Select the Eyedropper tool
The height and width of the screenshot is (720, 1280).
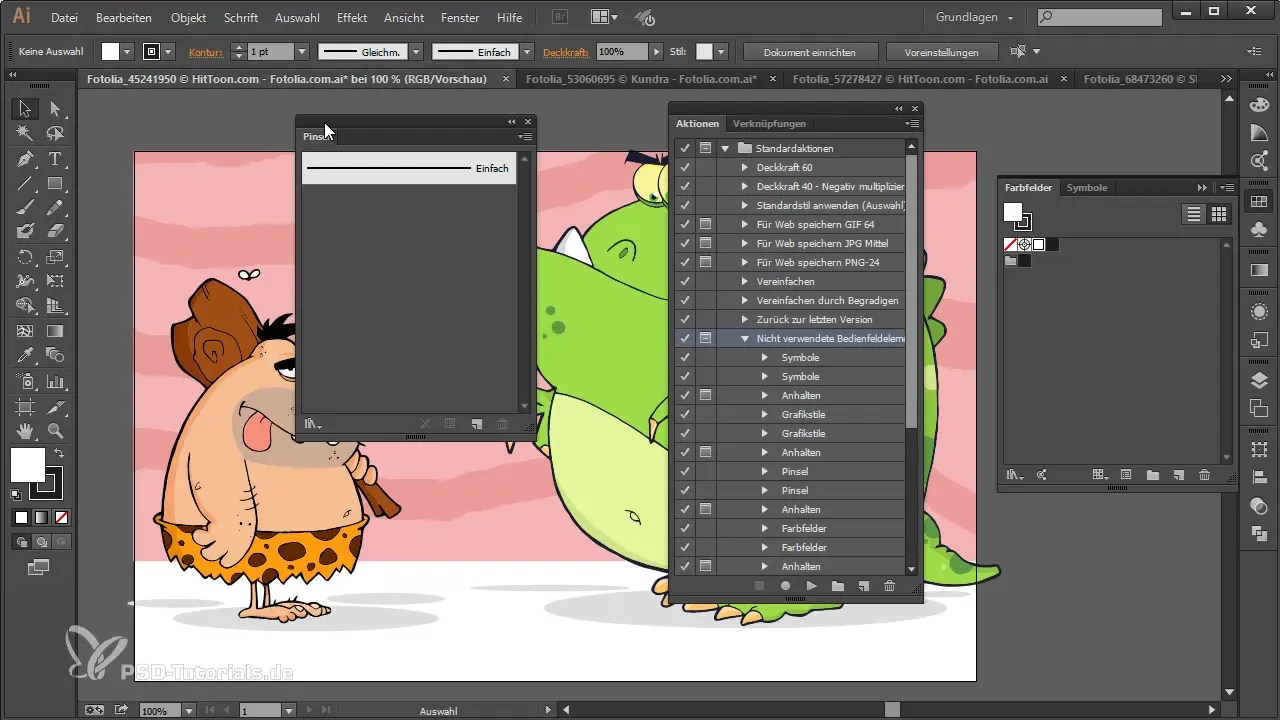pyautogui.click(x=26, y=355)
